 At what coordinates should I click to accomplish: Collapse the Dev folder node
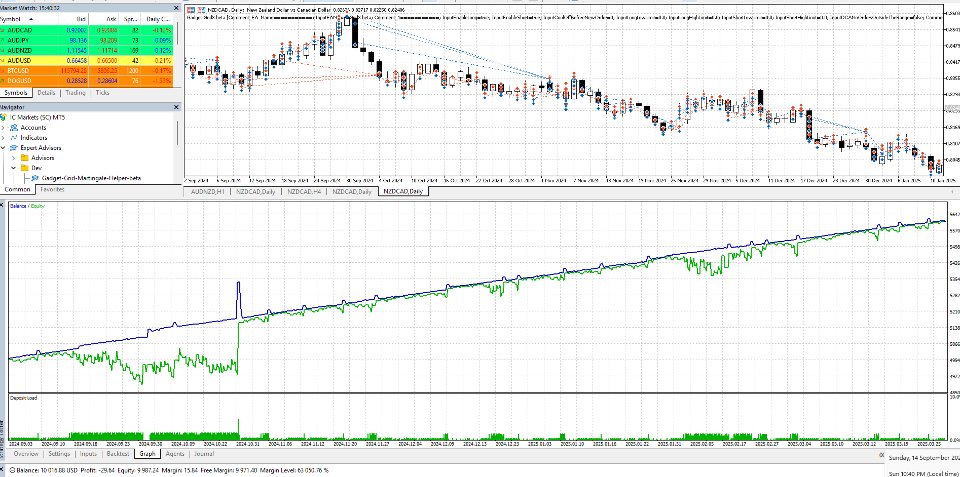[13, 168]
